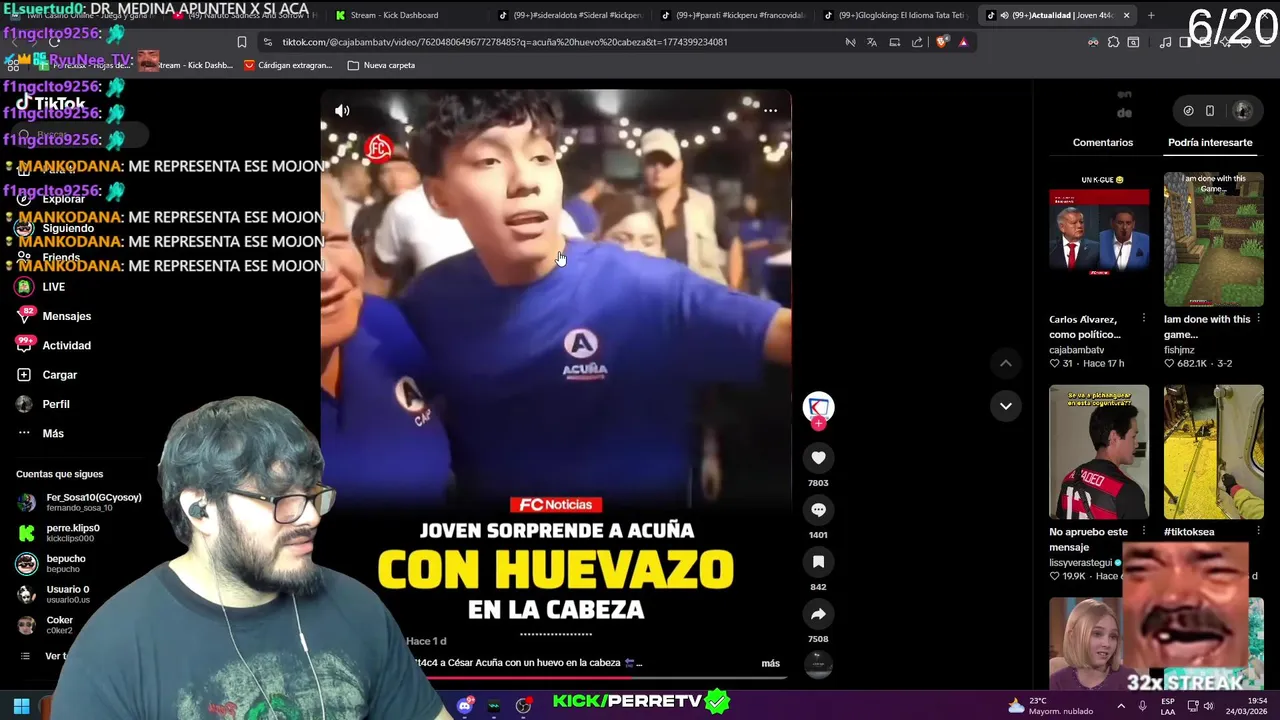This screenshot has height=720, width=1280.
Task: Mute the TikTok video with the speaker icon
Action: tap(342, 111)
